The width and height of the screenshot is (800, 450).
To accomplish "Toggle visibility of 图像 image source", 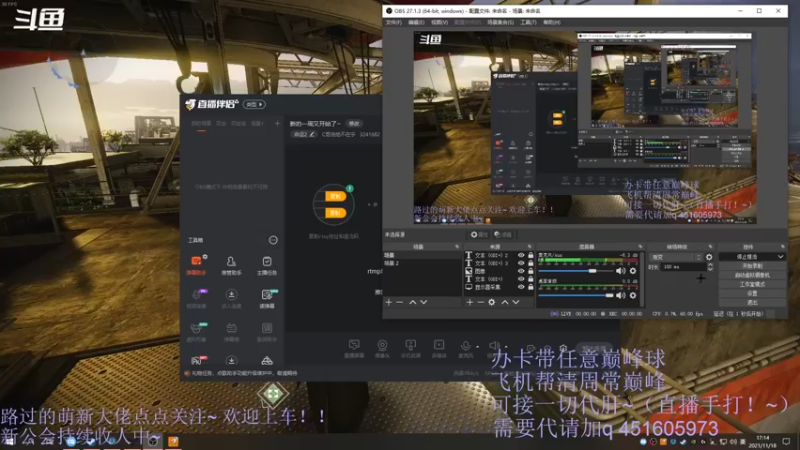I will tap(521, 271).
